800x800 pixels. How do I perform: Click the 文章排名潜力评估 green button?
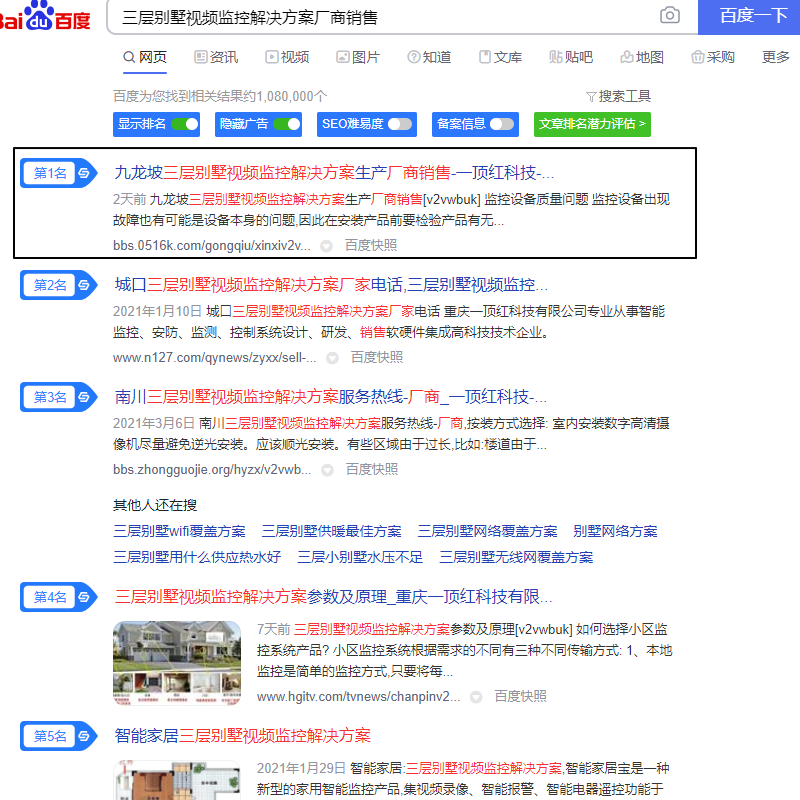point(592,124)
